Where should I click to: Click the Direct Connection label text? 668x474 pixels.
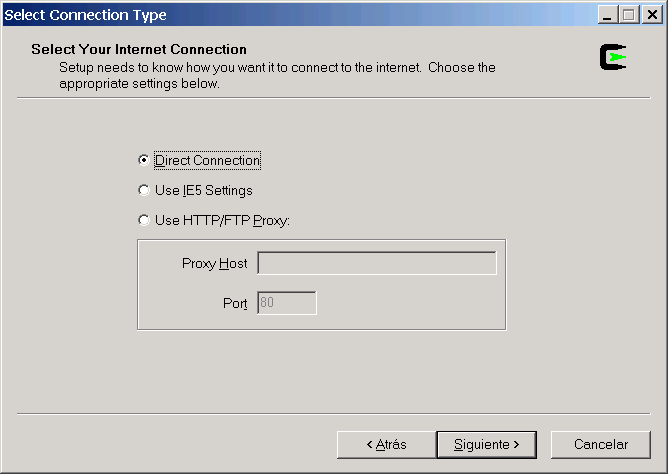(x=207, y=161)
